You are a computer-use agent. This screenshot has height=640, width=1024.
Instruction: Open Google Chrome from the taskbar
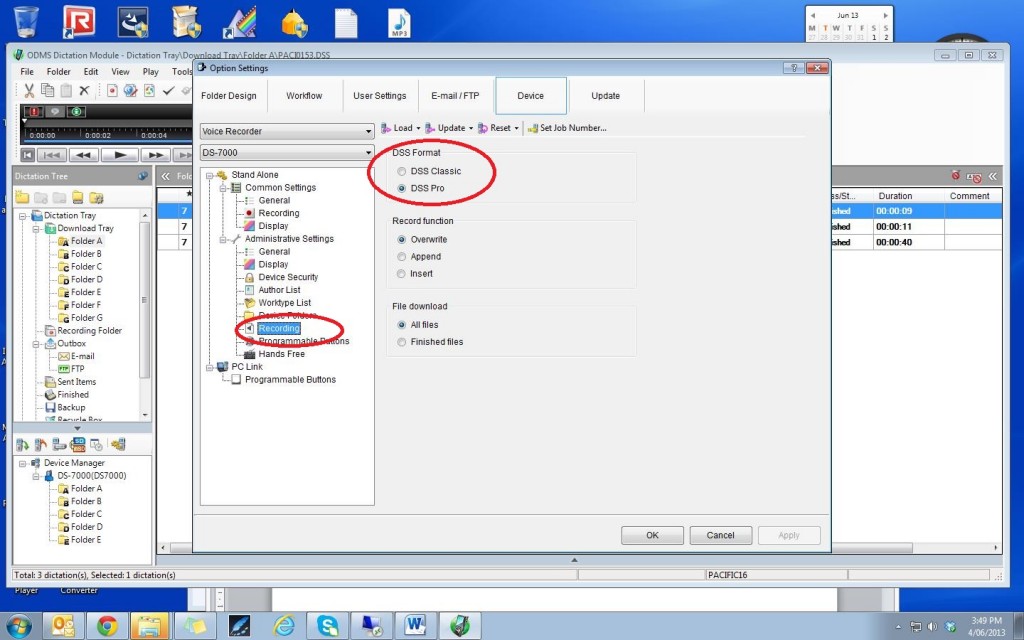point(107,626)
